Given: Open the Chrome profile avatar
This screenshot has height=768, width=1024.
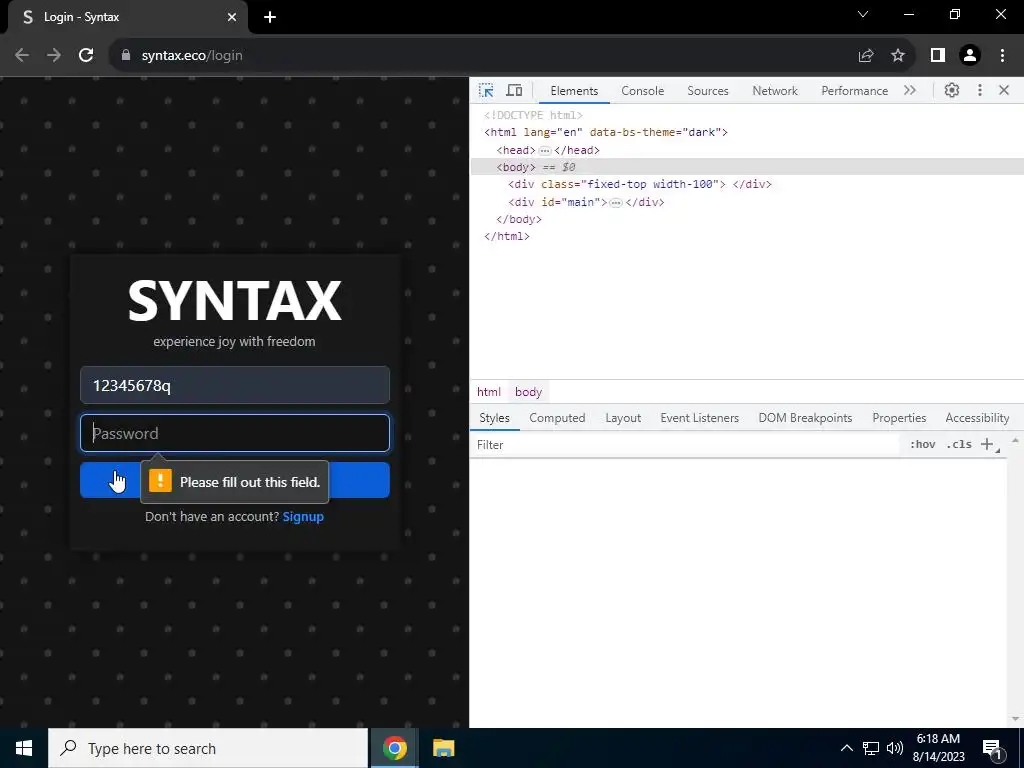Looking at the screenshot, I should click(970, 56).
